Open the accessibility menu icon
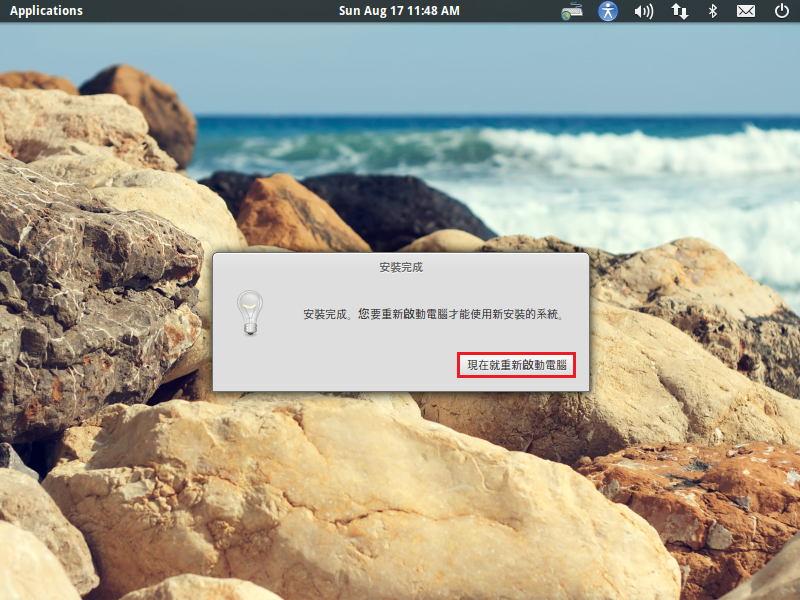 608,11
